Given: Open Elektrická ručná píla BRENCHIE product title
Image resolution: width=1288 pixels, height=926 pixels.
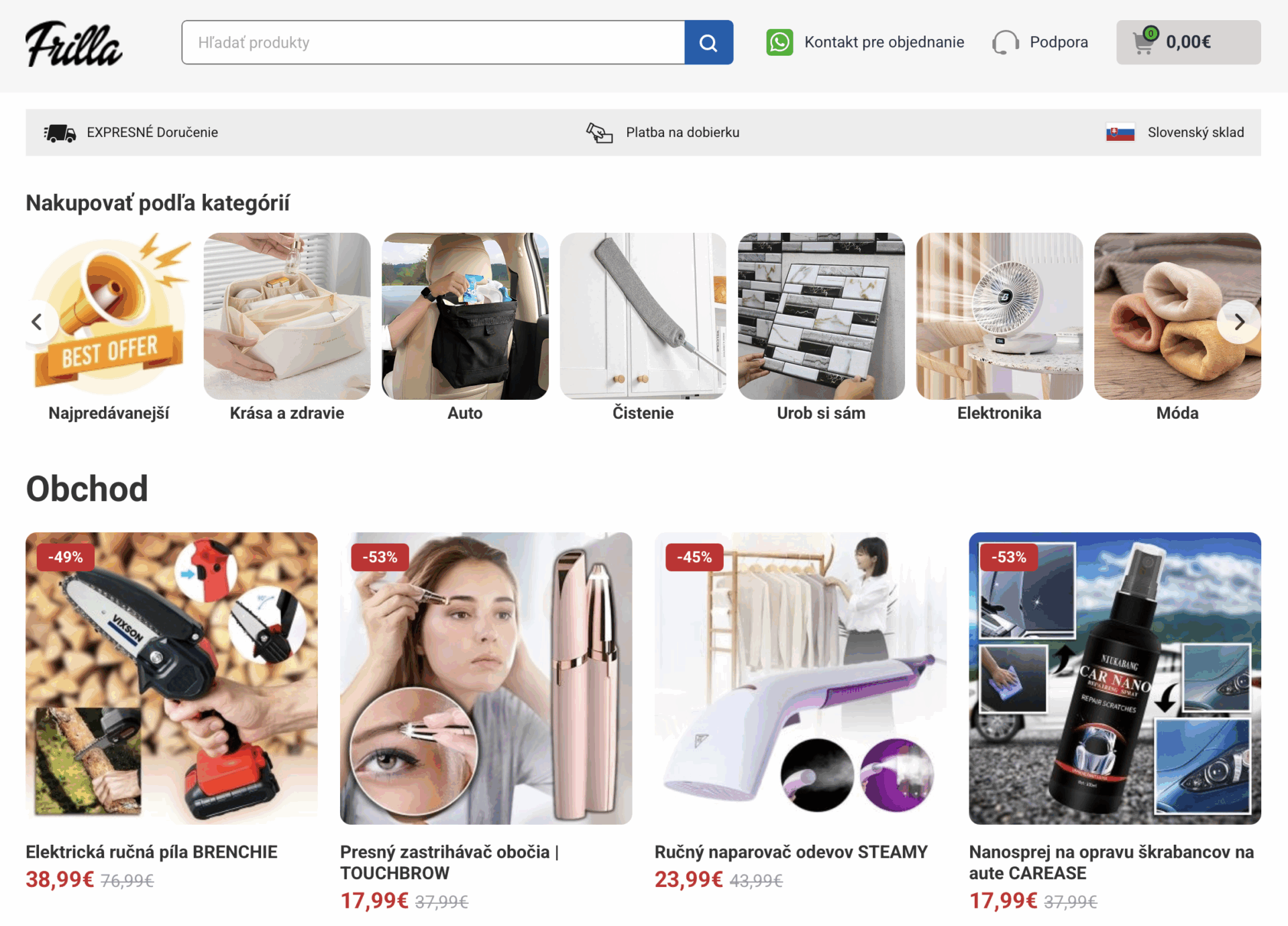Looking at the screenshot, I should [152, 852].
